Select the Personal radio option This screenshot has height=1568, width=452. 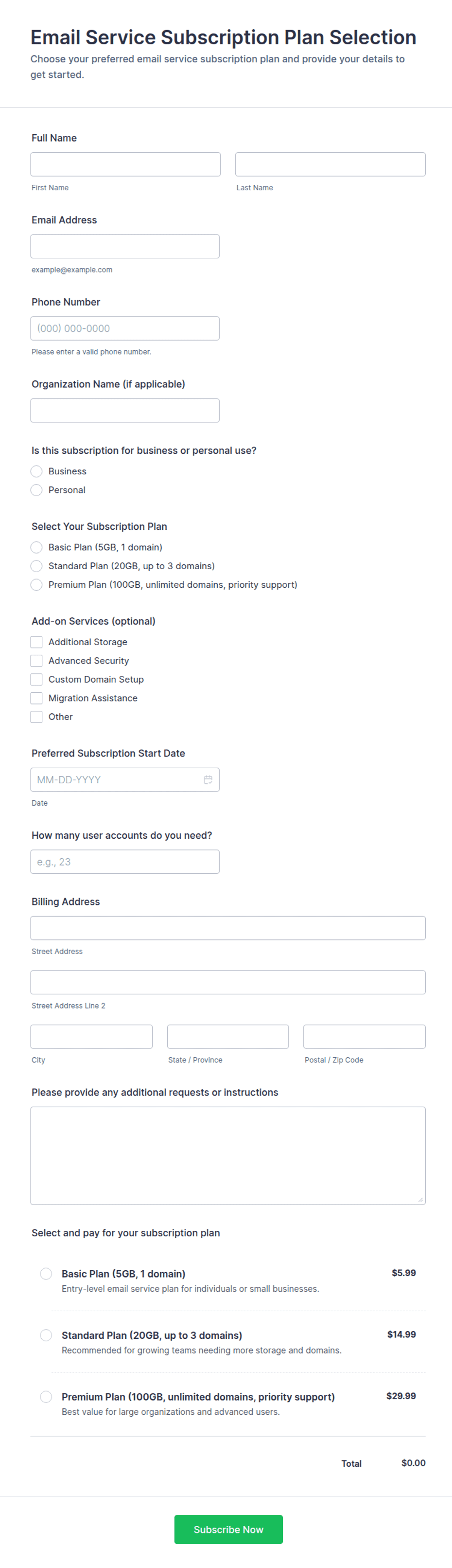pyautogui.click(x=36, y=490)
